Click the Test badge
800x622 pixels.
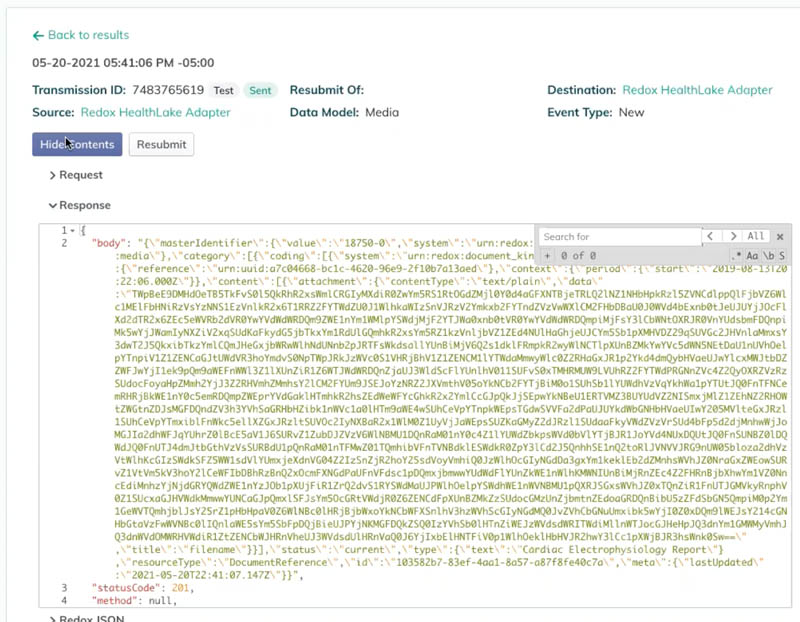223,90
